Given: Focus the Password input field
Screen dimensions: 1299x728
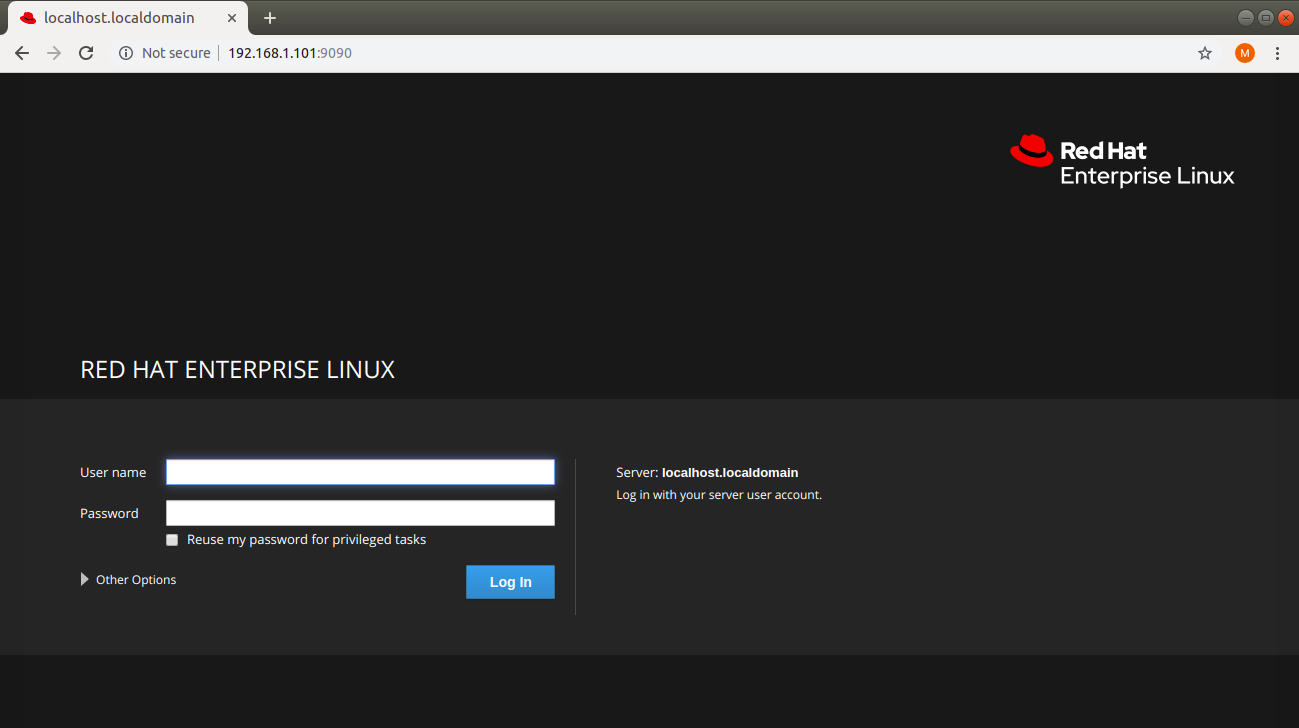Looking at the screenshot, I should pyautogui.click(x=360, y=513).
